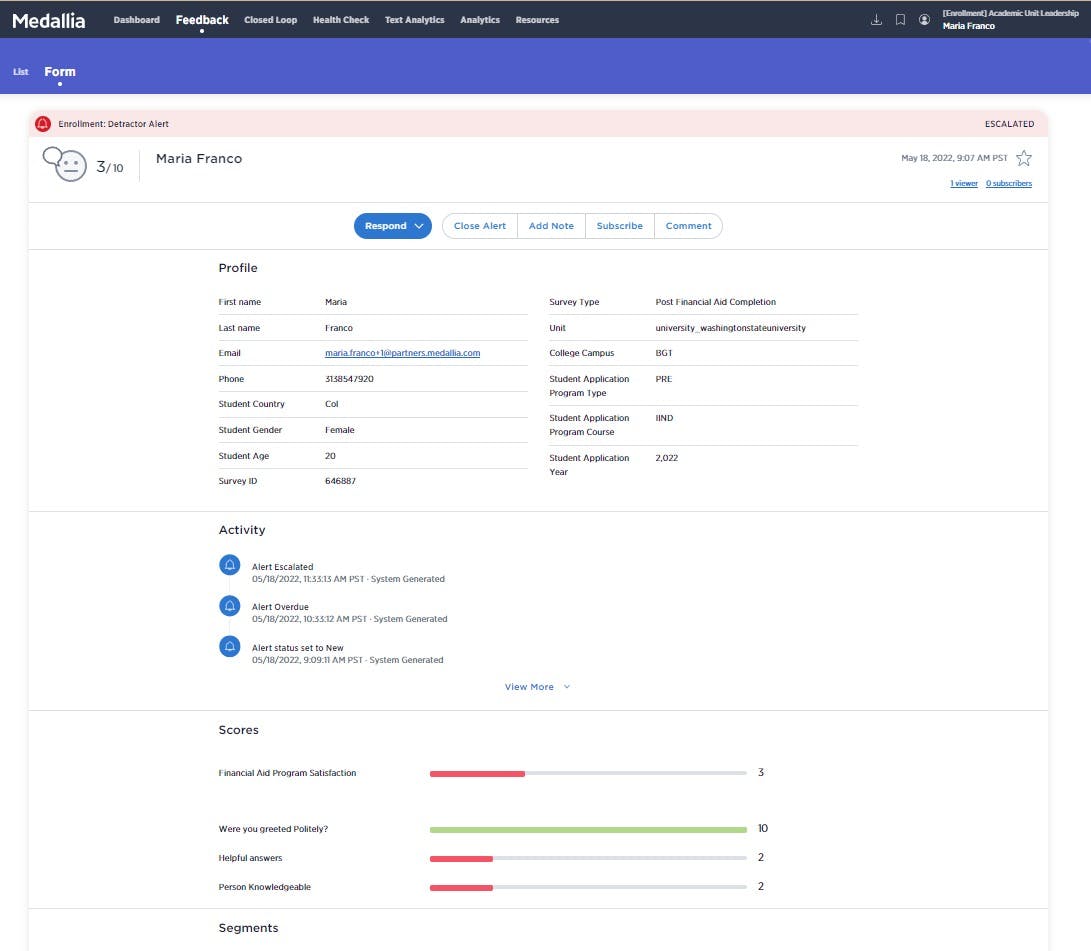Switch to the List tab
The width and height of the screenshot is (1091, 951).
click(21, 72)
